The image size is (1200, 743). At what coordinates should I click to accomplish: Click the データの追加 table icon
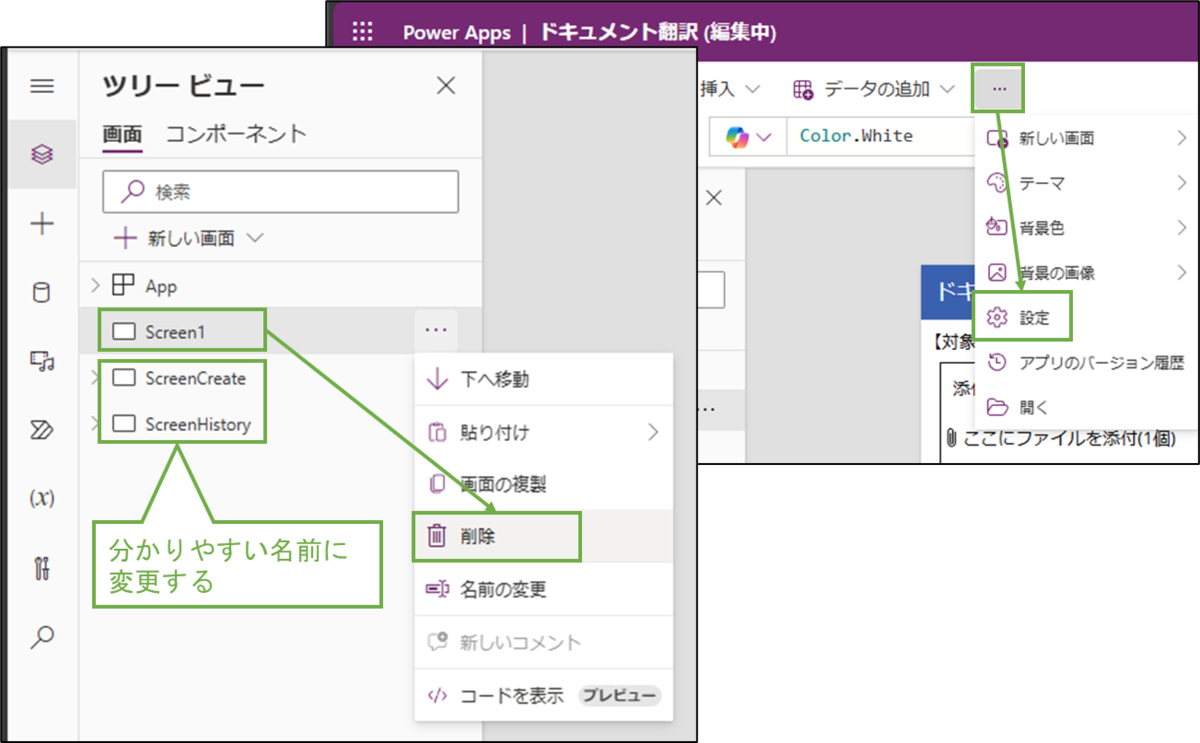[x=803, y=90]
